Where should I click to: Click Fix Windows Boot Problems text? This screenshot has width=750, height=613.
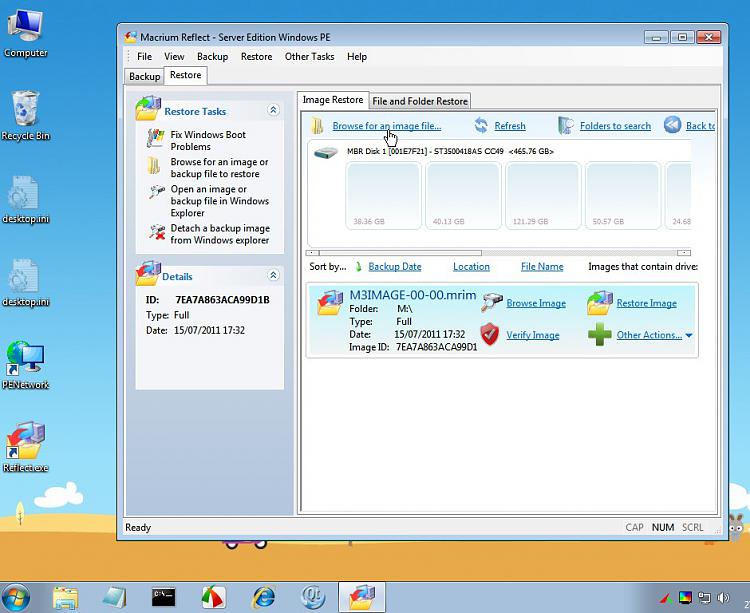pyautogui.click(x=208, y=141)
